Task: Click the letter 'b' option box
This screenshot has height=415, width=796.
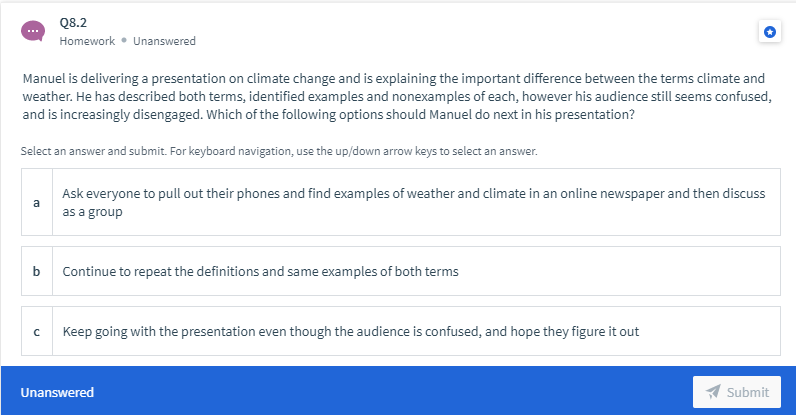Action: click(37, 271)
